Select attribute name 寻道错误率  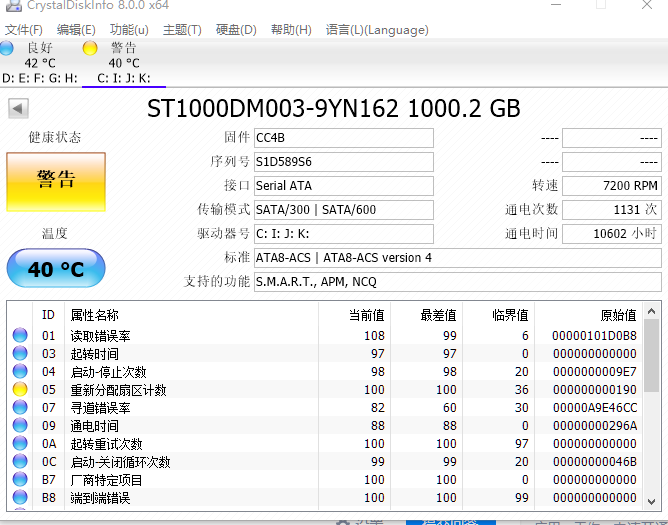click(101, 408)
